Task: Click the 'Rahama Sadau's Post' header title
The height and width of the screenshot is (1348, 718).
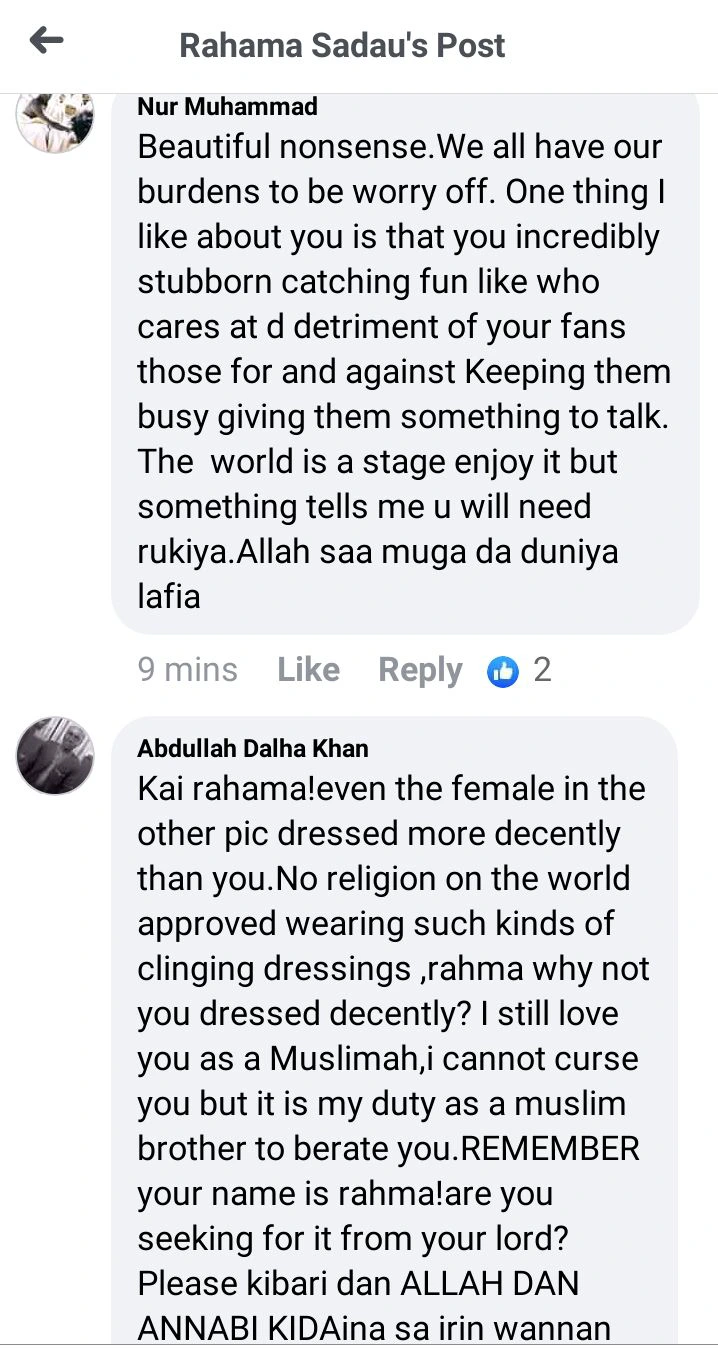Action: [x=342, y=45]
